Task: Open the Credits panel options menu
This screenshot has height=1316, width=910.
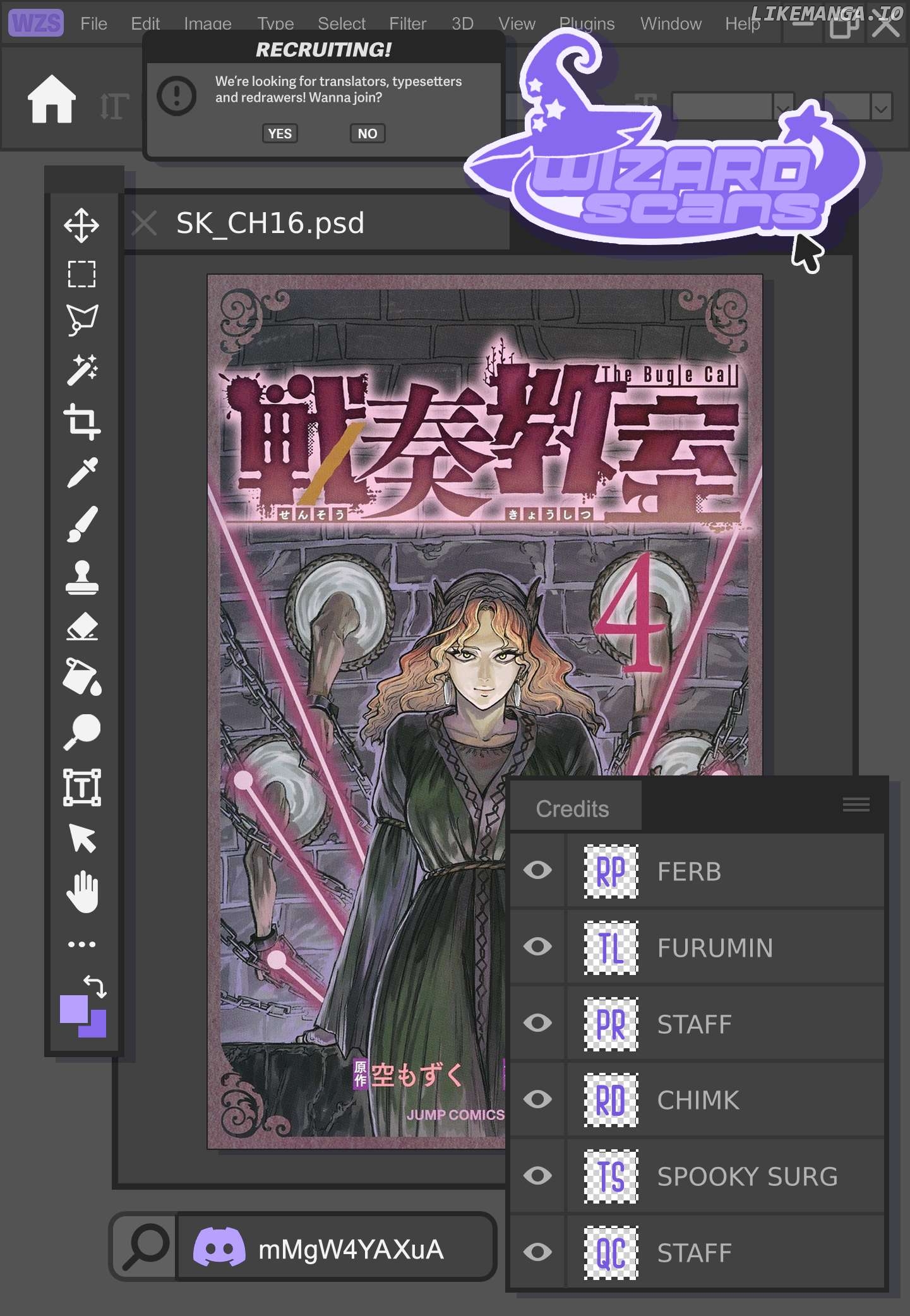Action: (x=856, y=805)
